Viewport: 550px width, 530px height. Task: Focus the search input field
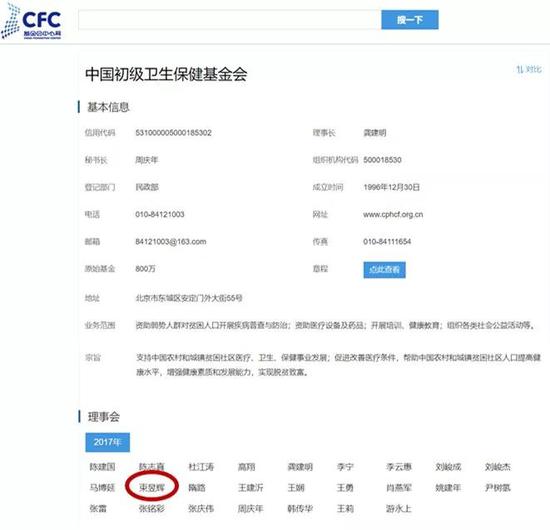pyautogui.click(x=229, y=20)
